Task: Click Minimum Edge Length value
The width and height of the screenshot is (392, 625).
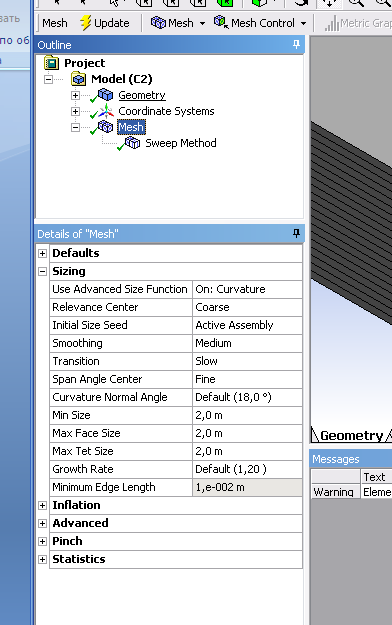Action: click(x=247, y=487)
